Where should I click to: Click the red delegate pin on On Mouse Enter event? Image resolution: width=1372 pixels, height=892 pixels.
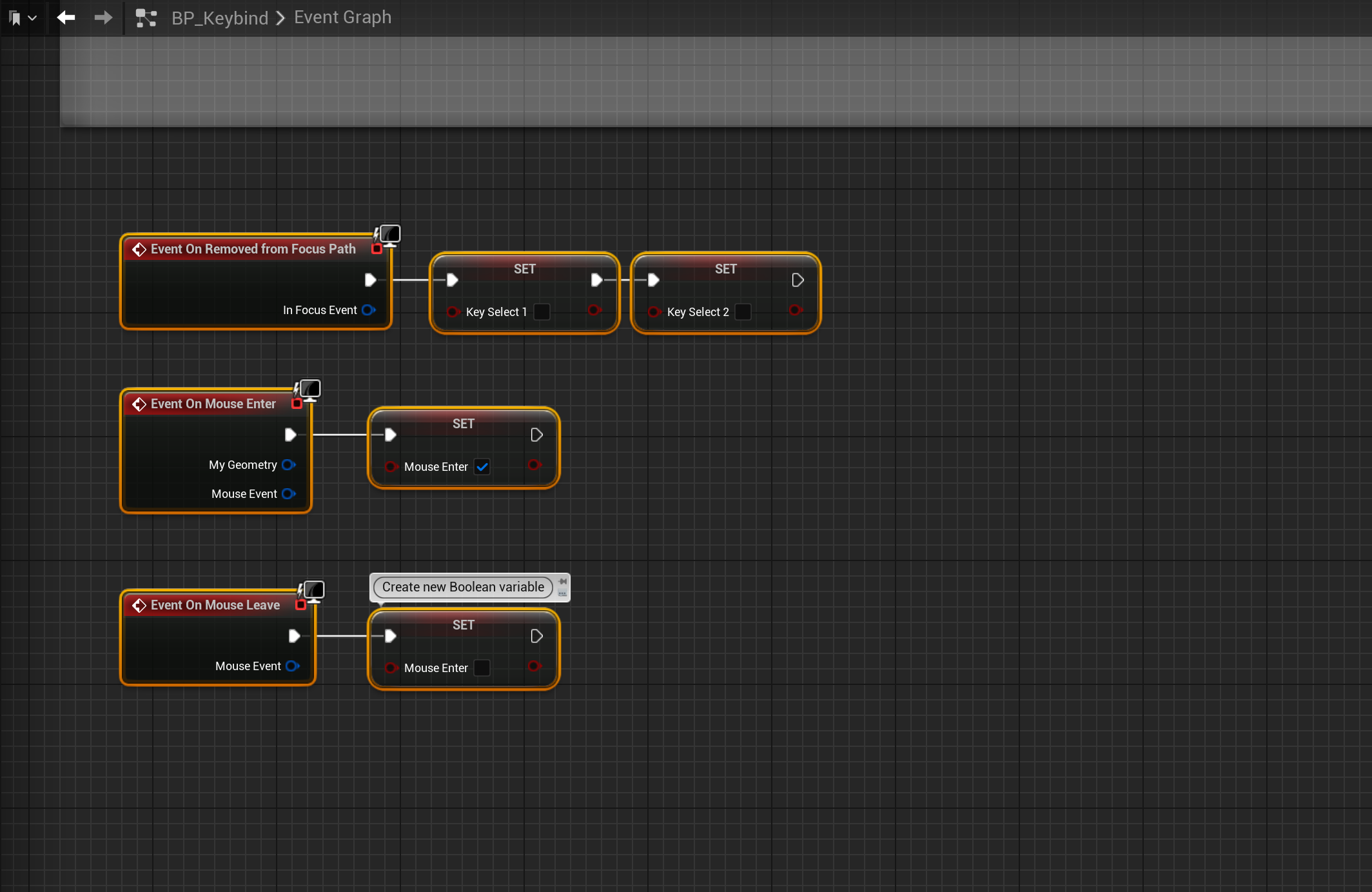297,404
